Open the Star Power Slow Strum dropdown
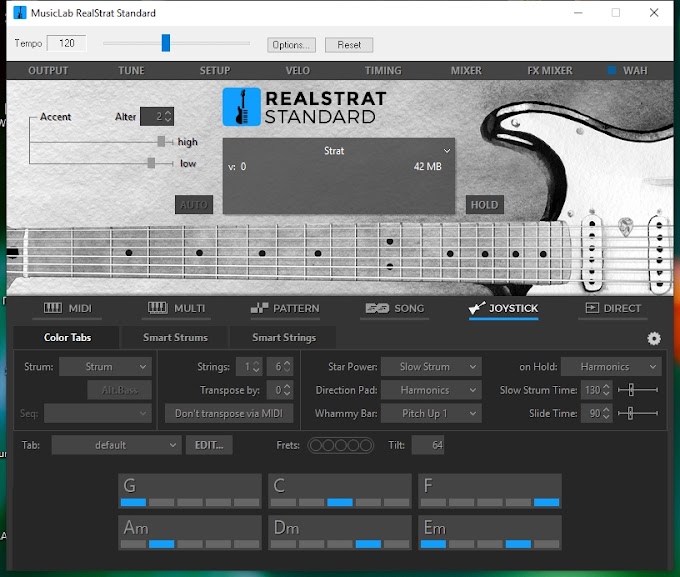The height and width of the screenshot is (577, 680). coord(431,367)
